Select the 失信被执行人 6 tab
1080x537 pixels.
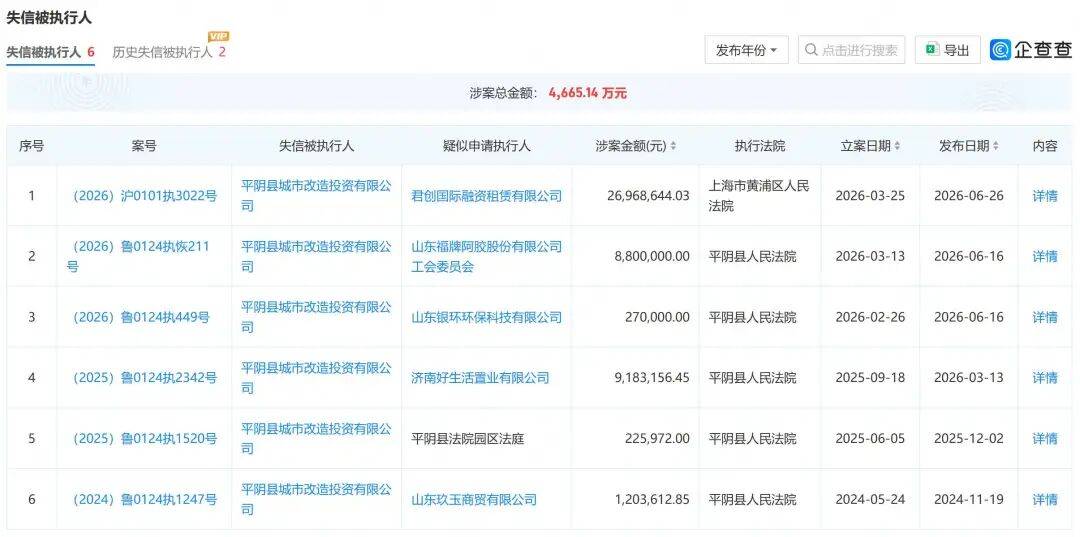(50, 52)
